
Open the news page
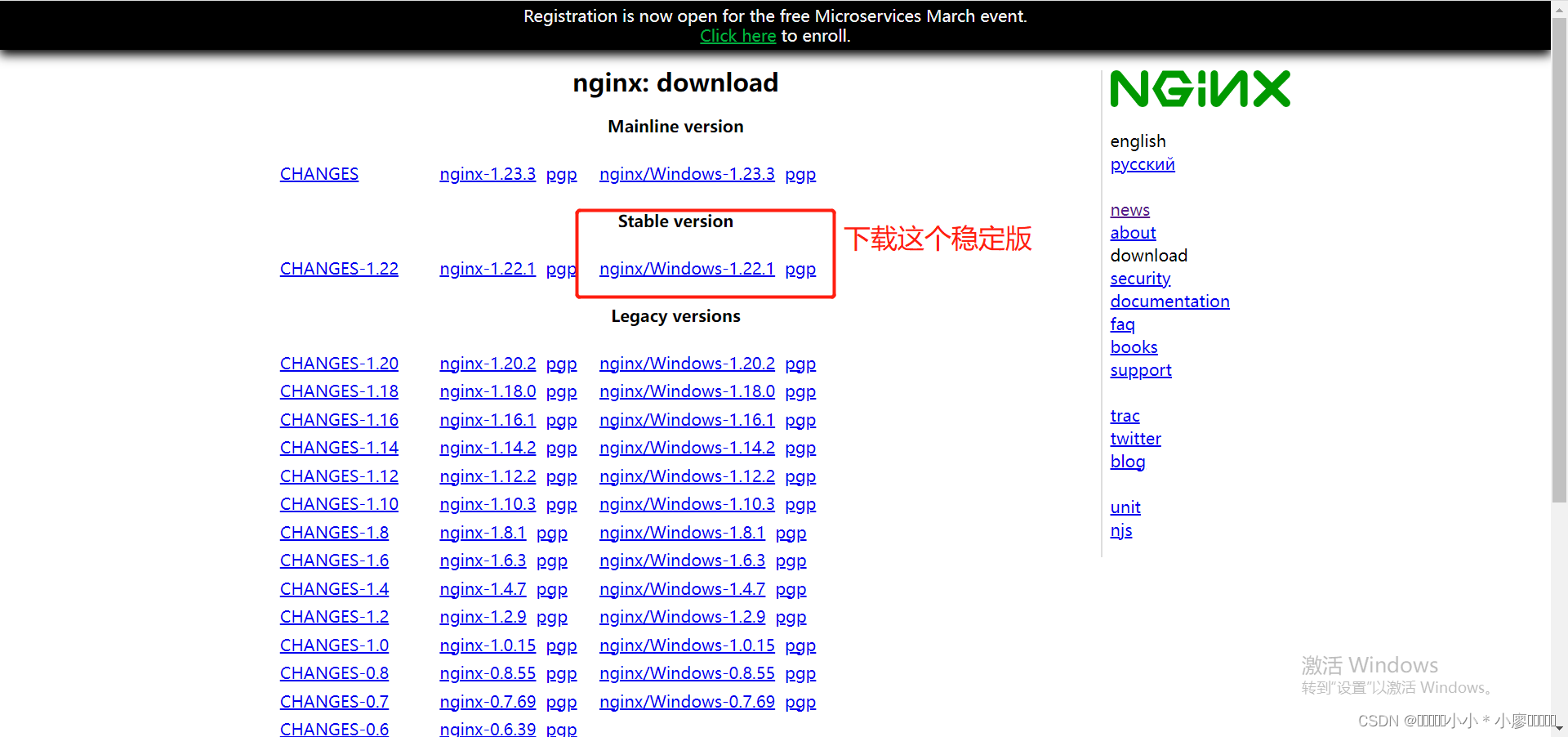tap(1129, 210)
